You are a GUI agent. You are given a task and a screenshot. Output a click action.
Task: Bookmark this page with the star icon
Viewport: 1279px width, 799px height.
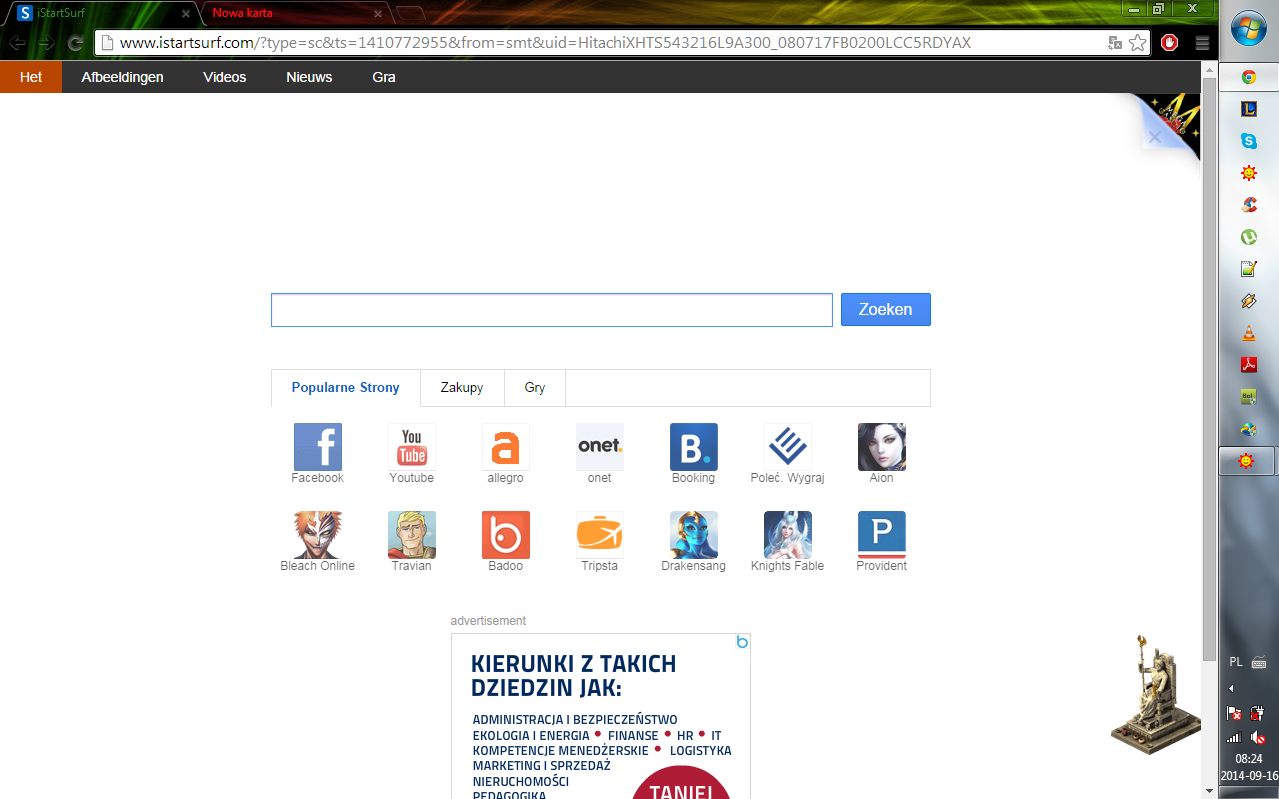click(x=1137, y=43)
